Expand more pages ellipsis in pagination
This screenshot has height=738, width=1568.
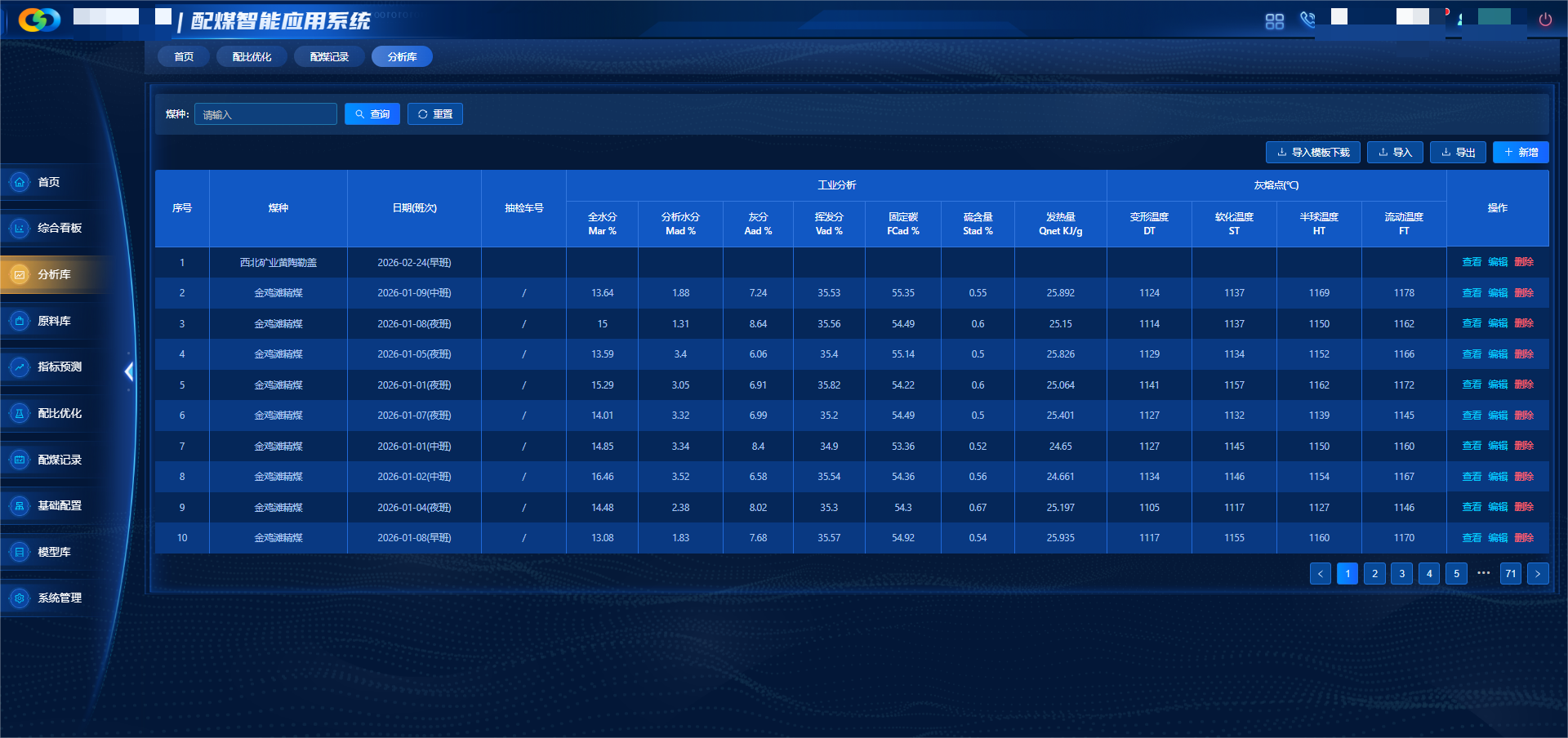(x=1483, y=573)
